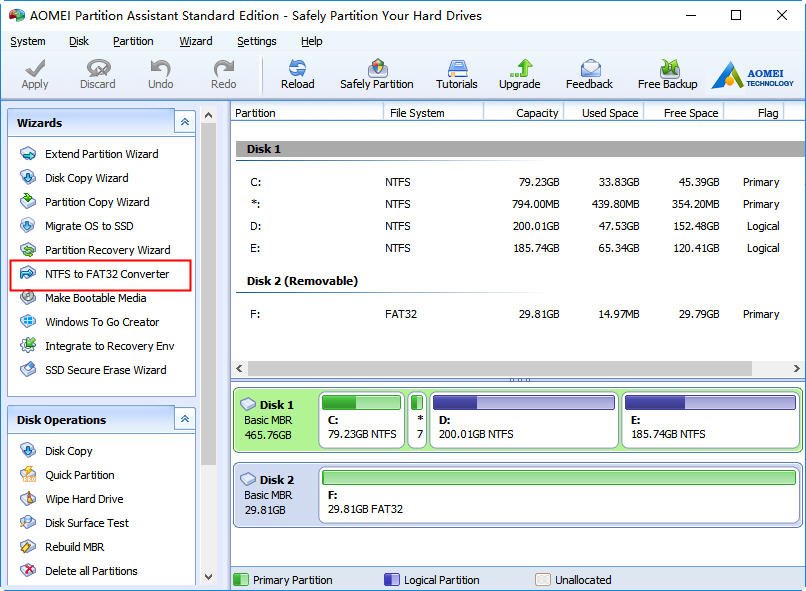Image resolution: width=806 pixels, height=591 pixels.
Task: Click partition list horizontal scroll right arrow
Action: point(796,368)
